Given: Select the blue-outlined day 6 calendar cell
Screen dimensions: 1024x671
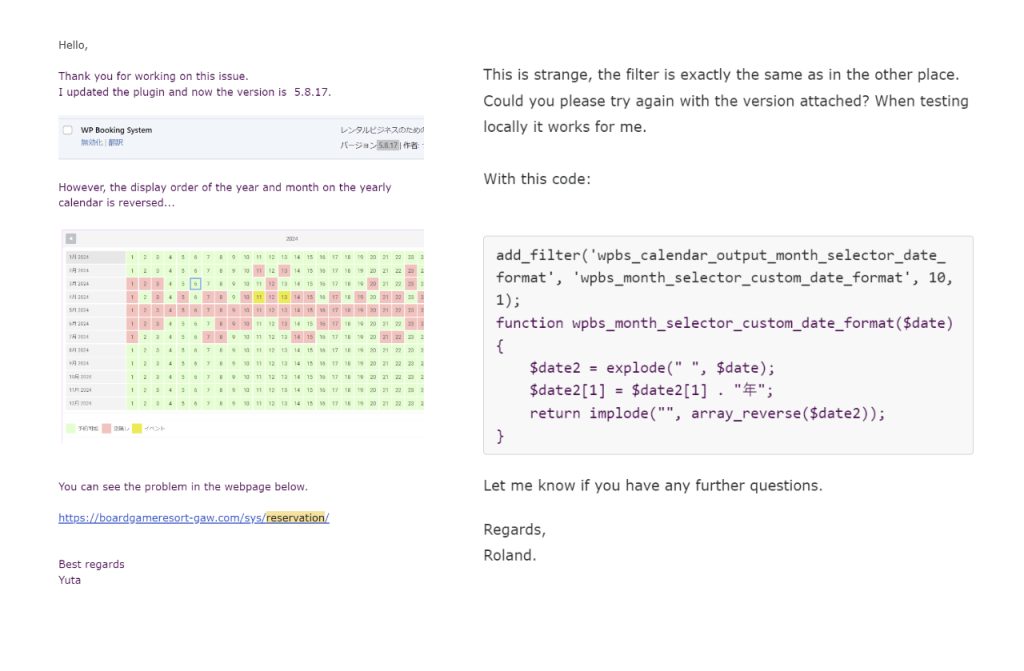Looking at the screenshot, I should pyautogui.click(x=196, y=283).
